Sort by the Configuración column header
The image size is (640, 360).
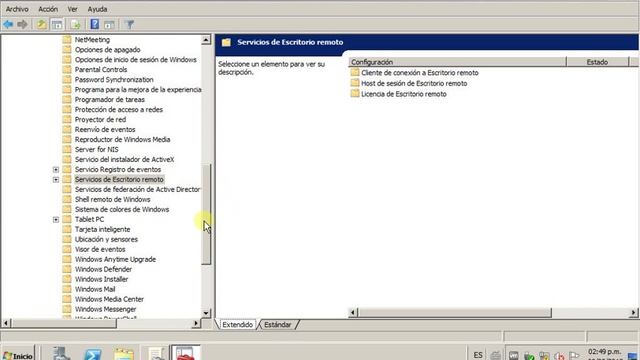click(457, 62)
